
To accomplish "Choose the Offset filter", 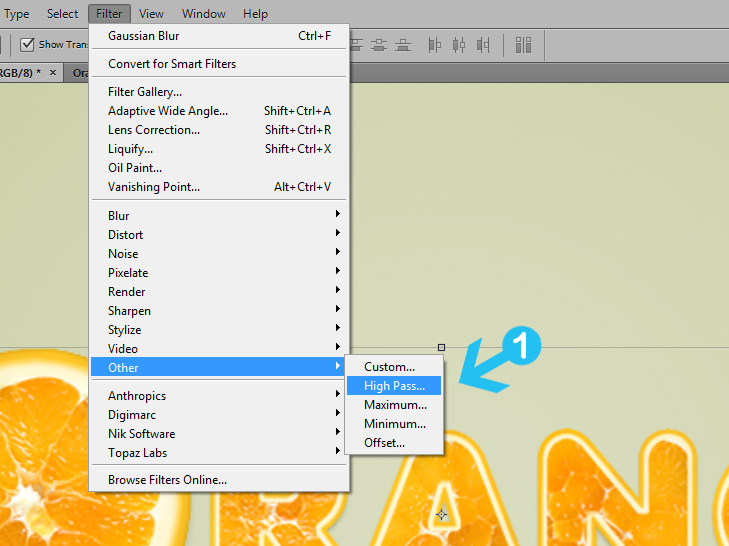I will tap(394, 443).
